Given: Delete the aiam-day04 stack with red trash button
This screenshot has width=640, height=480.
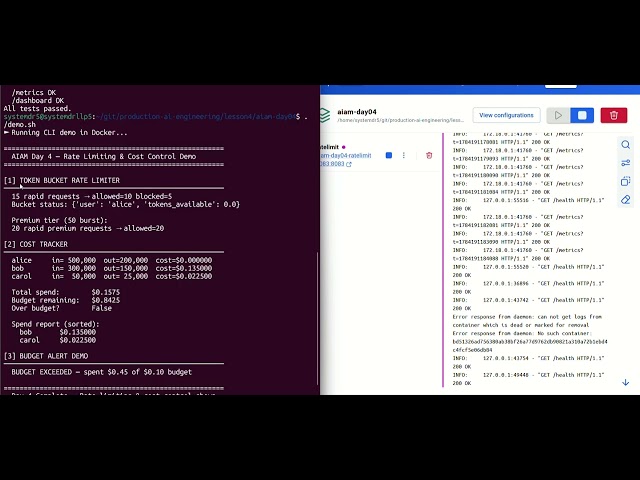Looking at the screenshot, I should (613, 116).
